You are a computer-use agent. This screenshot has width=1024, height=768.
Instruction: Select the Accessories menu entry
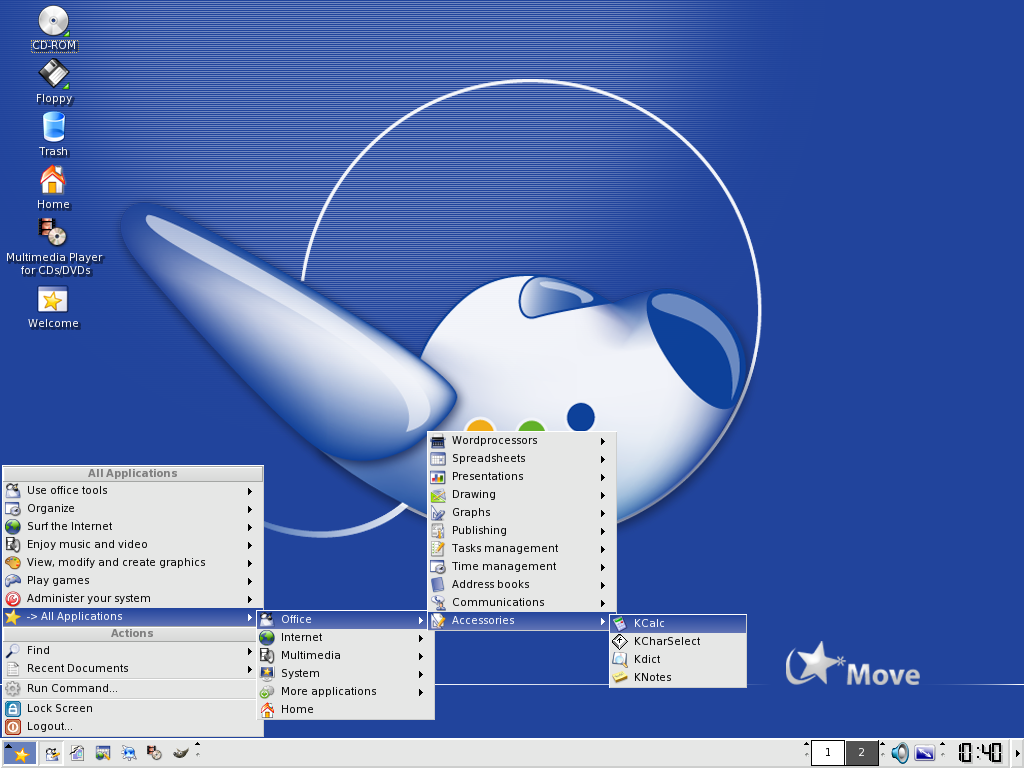(521, 620)
